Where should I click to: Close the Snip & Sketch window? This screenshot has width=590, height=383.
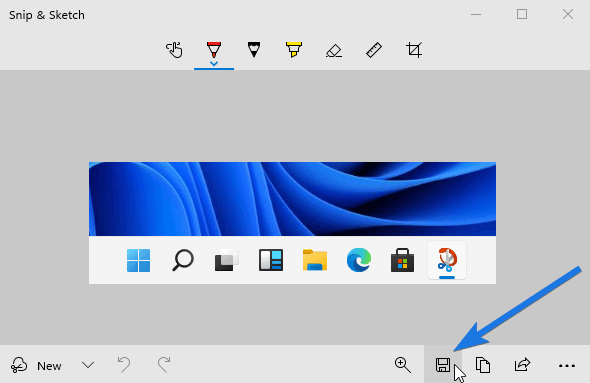coord(568,14)
